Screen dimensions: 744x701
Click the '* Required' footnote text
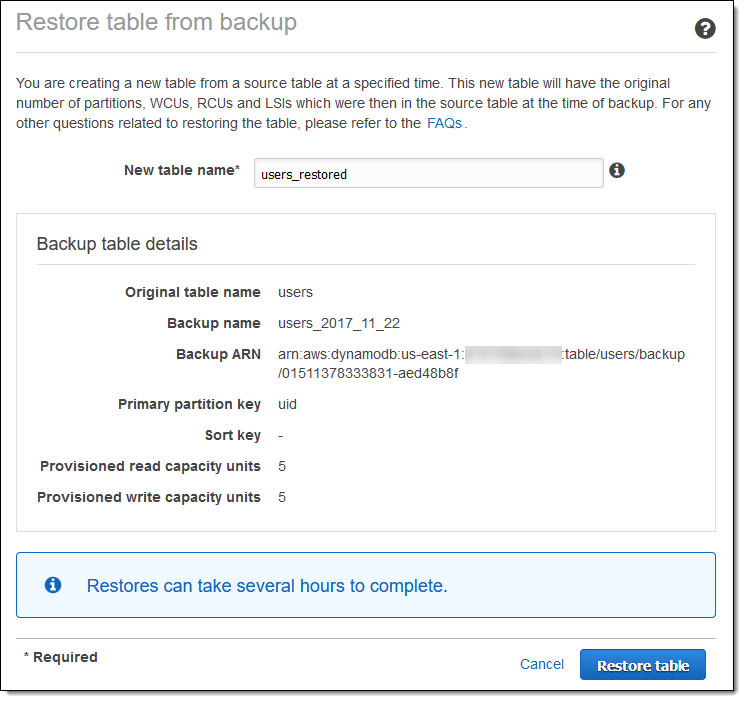click(x=61, y=657)
